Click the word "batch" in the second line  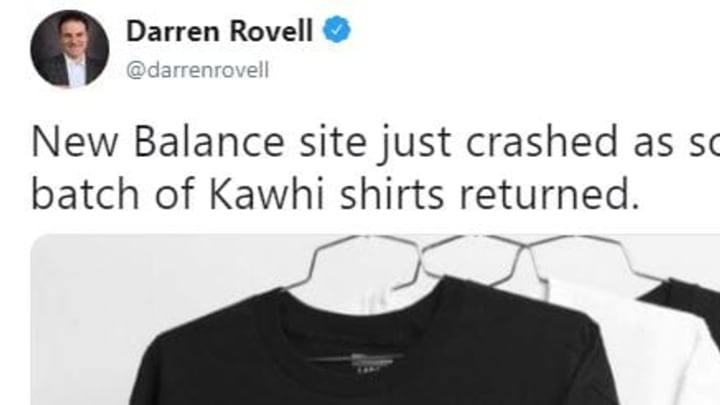pyautogui.click(x=85, y=194)
